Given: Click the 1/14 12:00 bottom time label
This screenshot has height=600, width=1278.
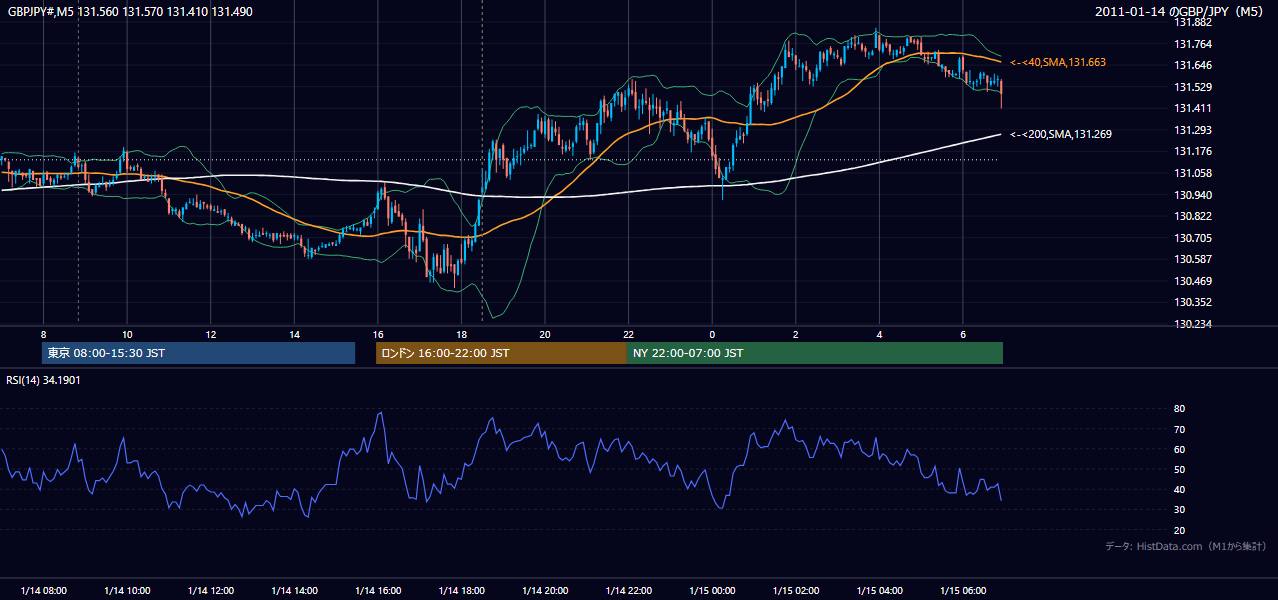Looking at the screenshot, I should pyautogui.click(x=211, y=591).
